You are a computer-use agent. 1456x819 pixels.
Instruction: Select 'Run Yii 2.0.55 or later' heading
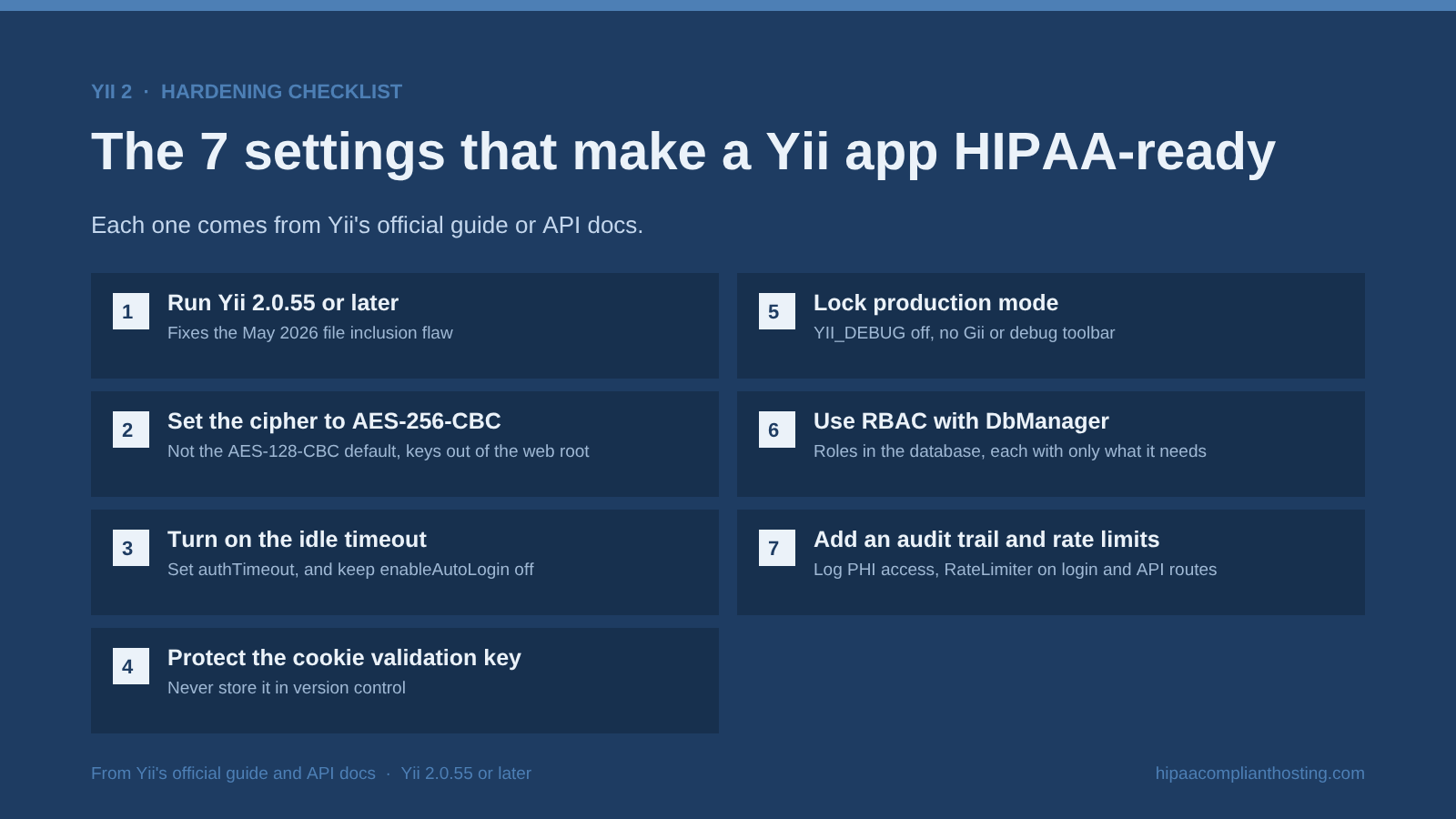[283, 303]
